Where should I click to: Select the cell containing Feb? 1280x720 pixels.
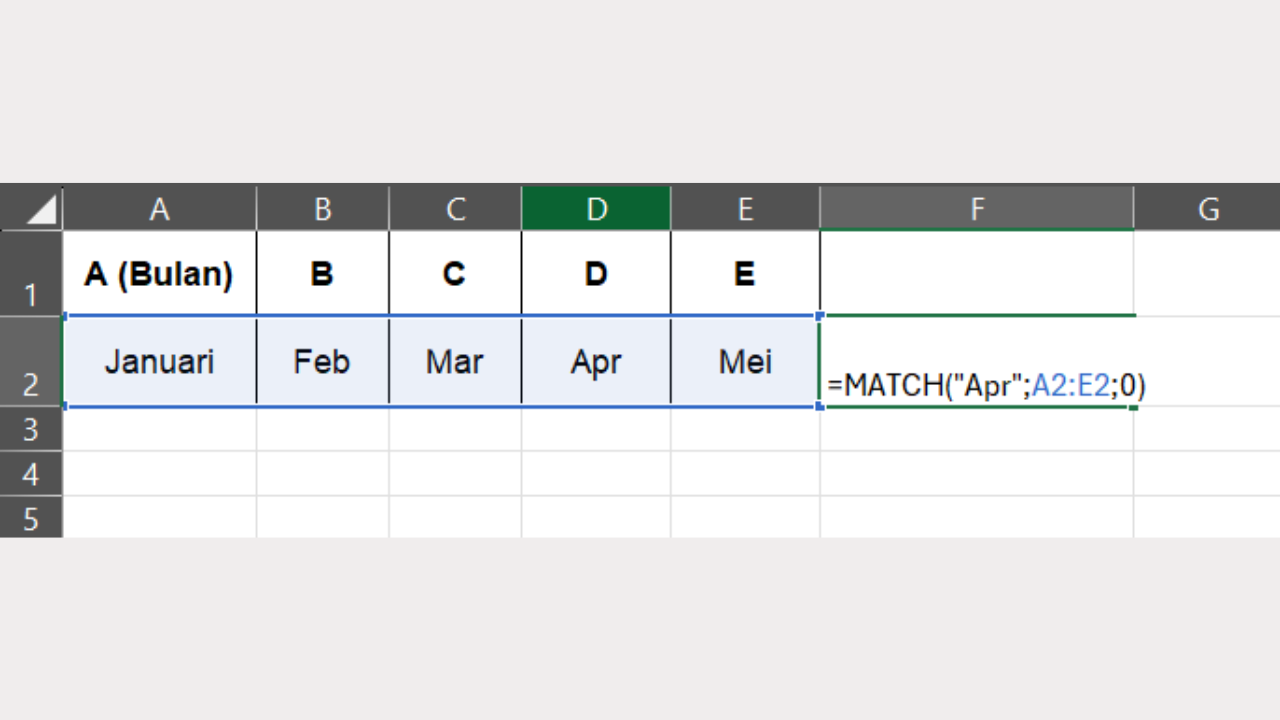pyautogui.click(x=322, y=362)
